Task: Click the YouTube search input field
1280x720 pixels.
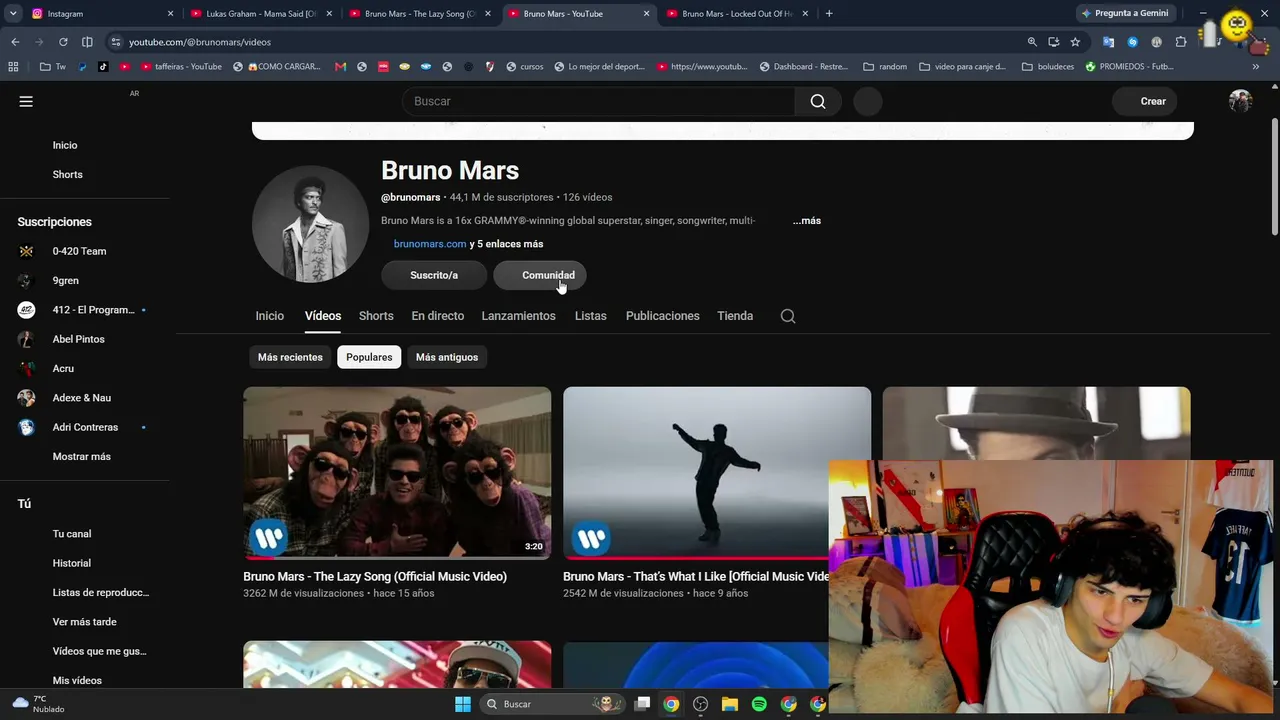Action: [598, 101]
